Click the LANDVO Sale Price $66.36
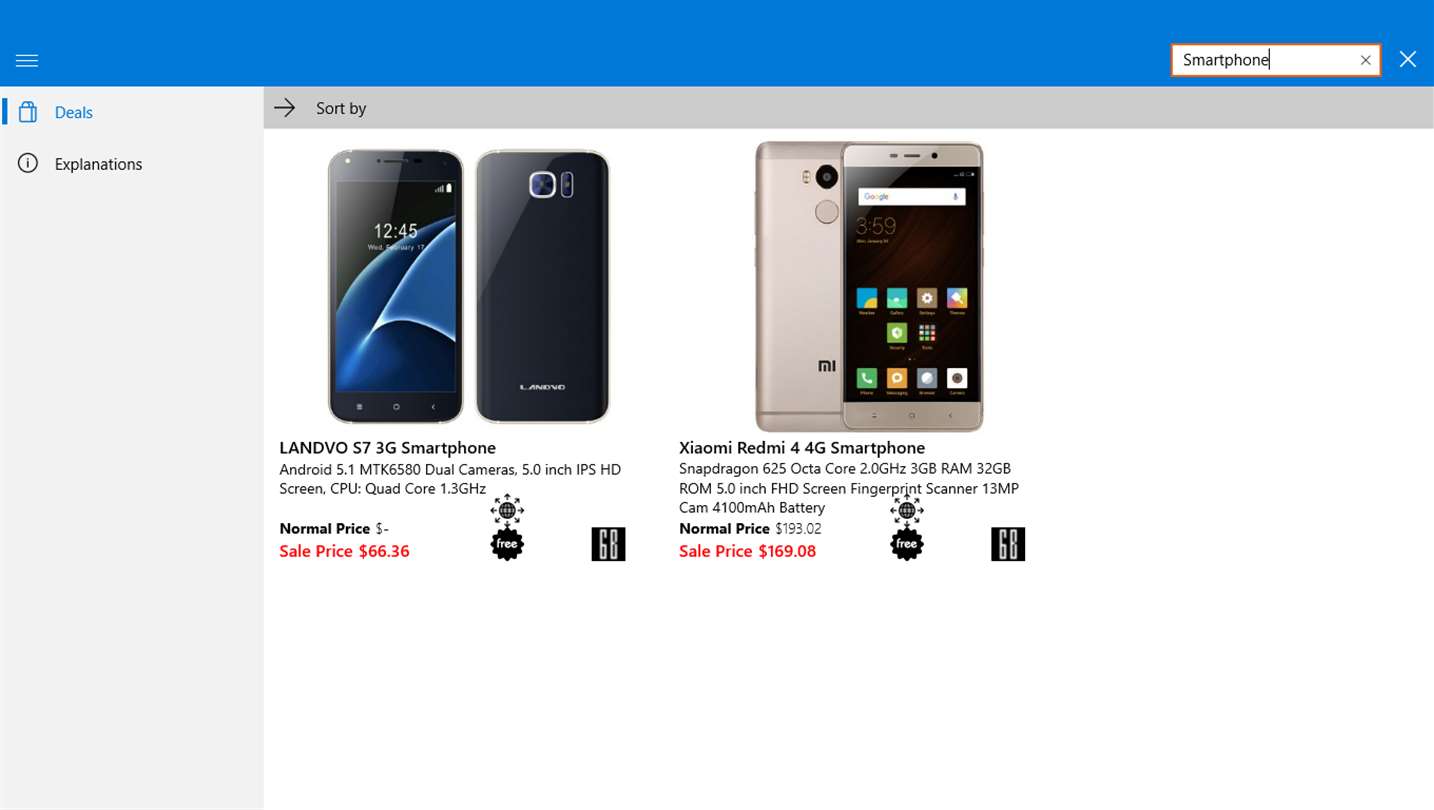 pos(345,551)
